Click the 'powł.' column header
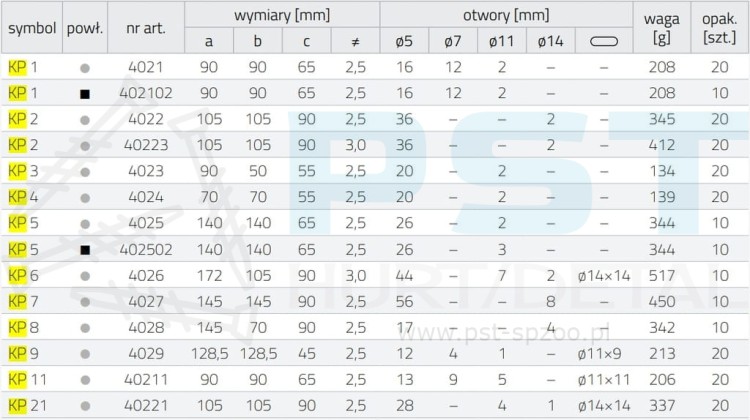The width and height of the screenshot is (750, 420). (85, 28)
